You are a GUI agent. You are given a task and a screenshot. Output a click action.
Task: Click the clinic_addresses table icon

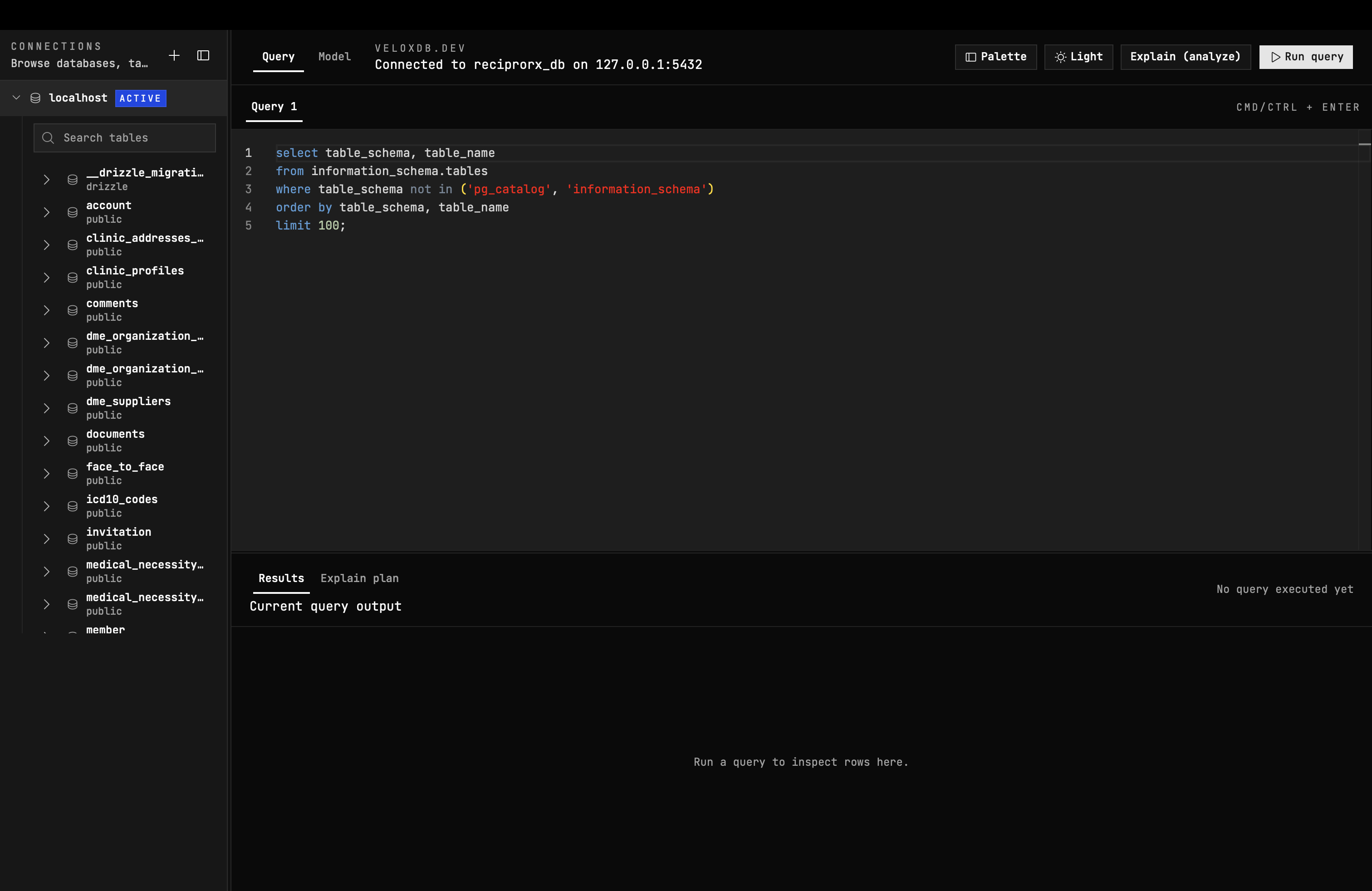pos(73,245)
